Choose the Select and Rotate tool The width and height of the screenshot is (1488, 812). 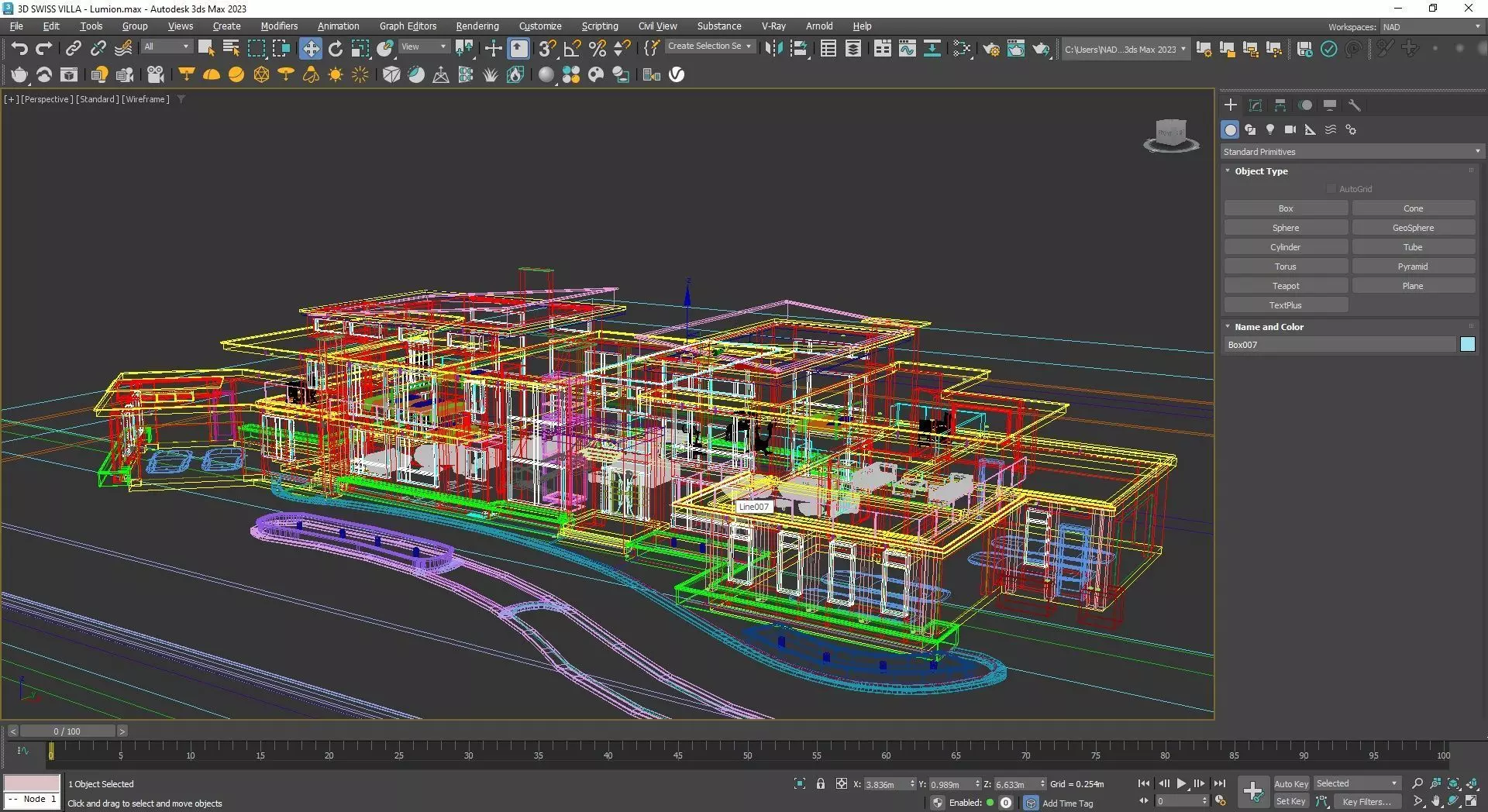pyautogui.click(x=336, y=49)
